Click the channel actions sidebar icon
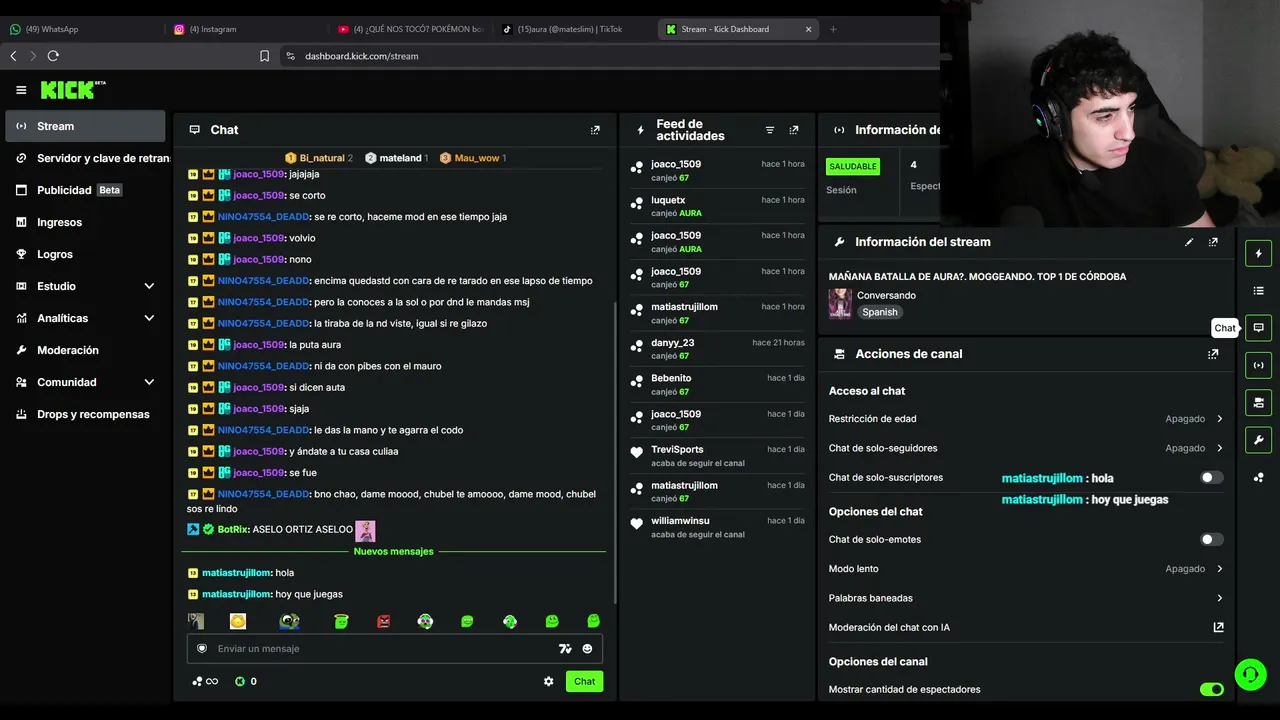The width and height of the screenshot is (1280, 720). click(1259, 402)
